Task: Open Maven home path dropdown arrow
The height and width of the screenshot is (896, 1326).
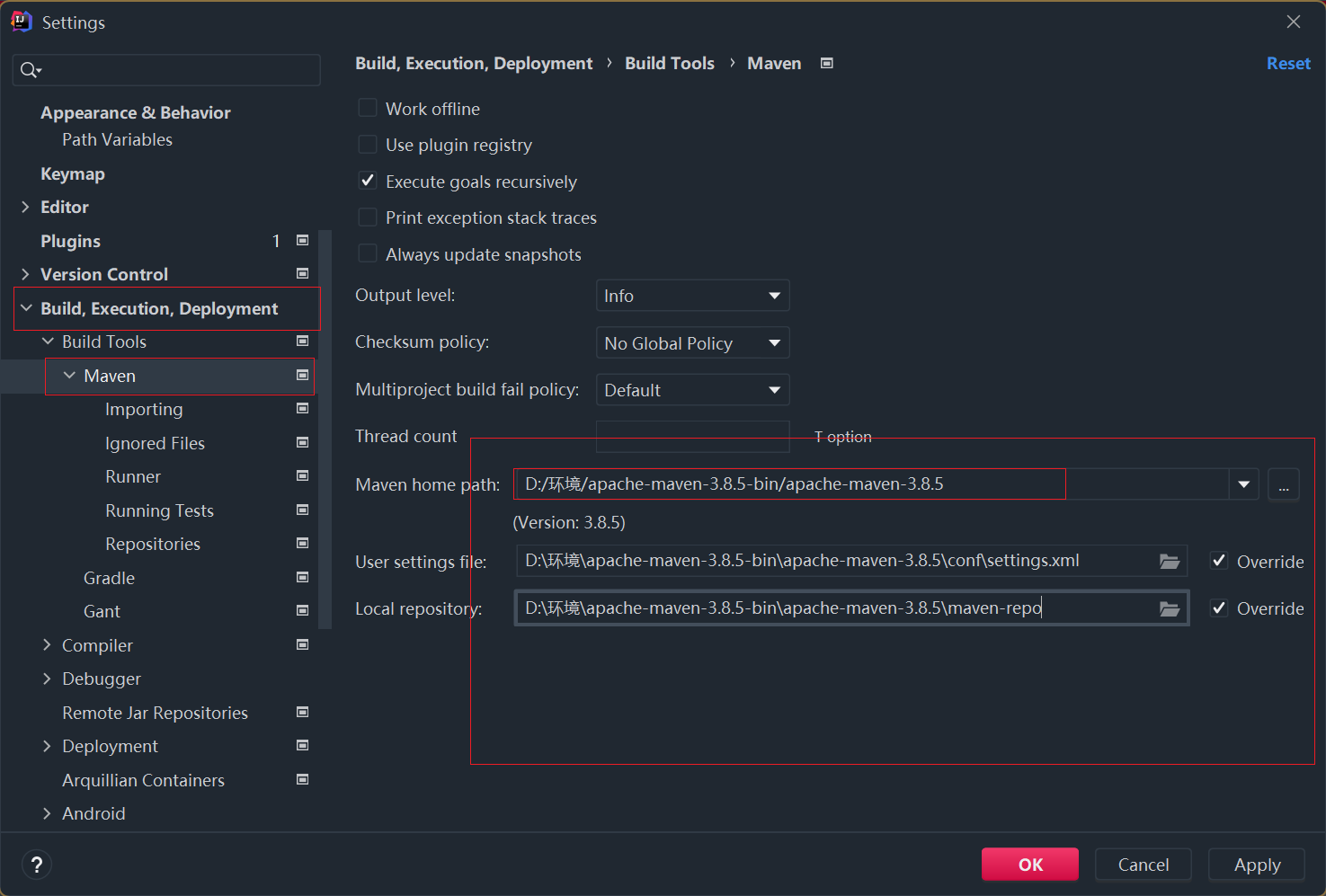Action: pos(1244,484)
